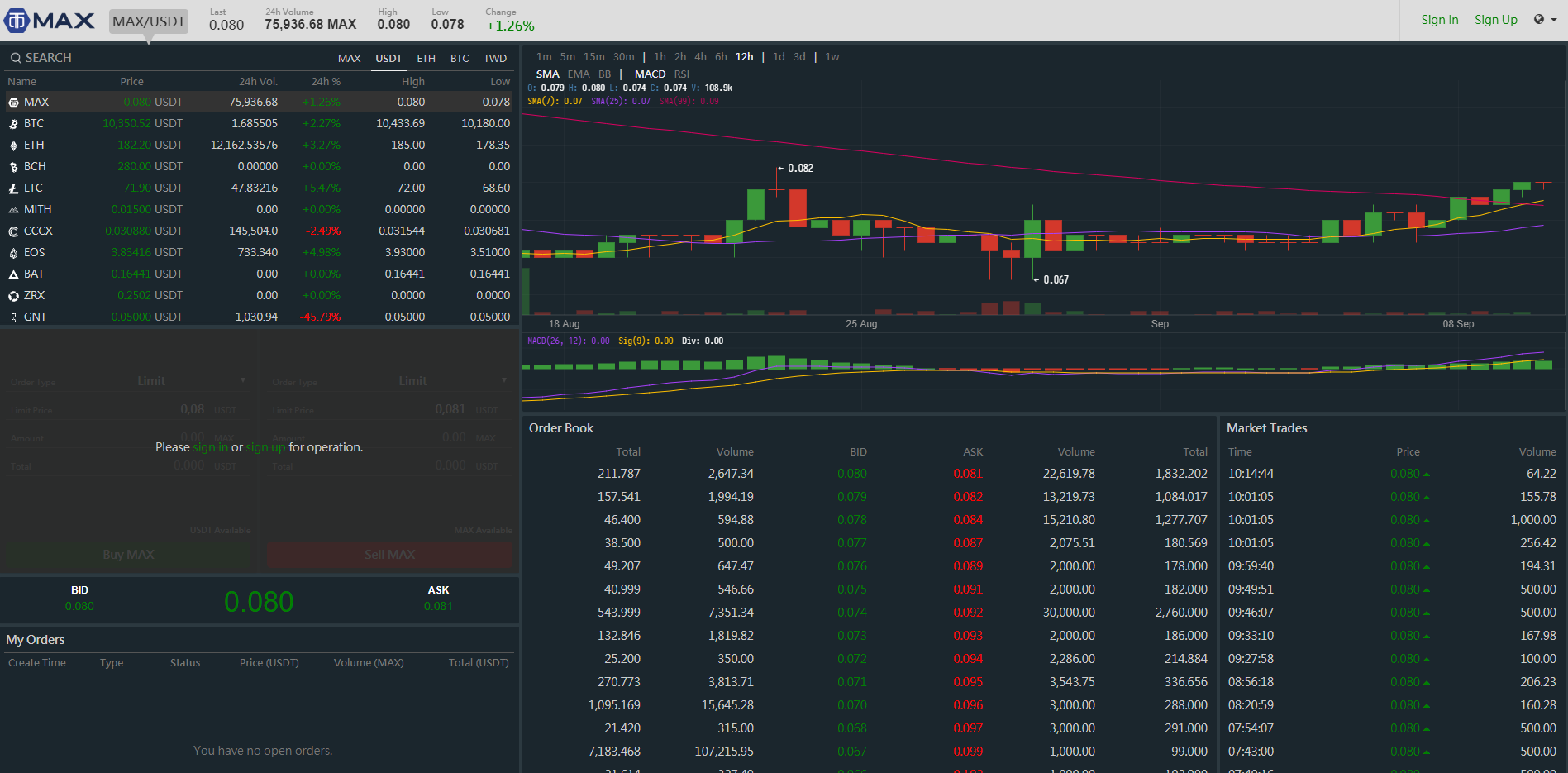Click the ETH coin icon
The width and height of the screenshot is (1568, 773).
[x=13, y=146]
